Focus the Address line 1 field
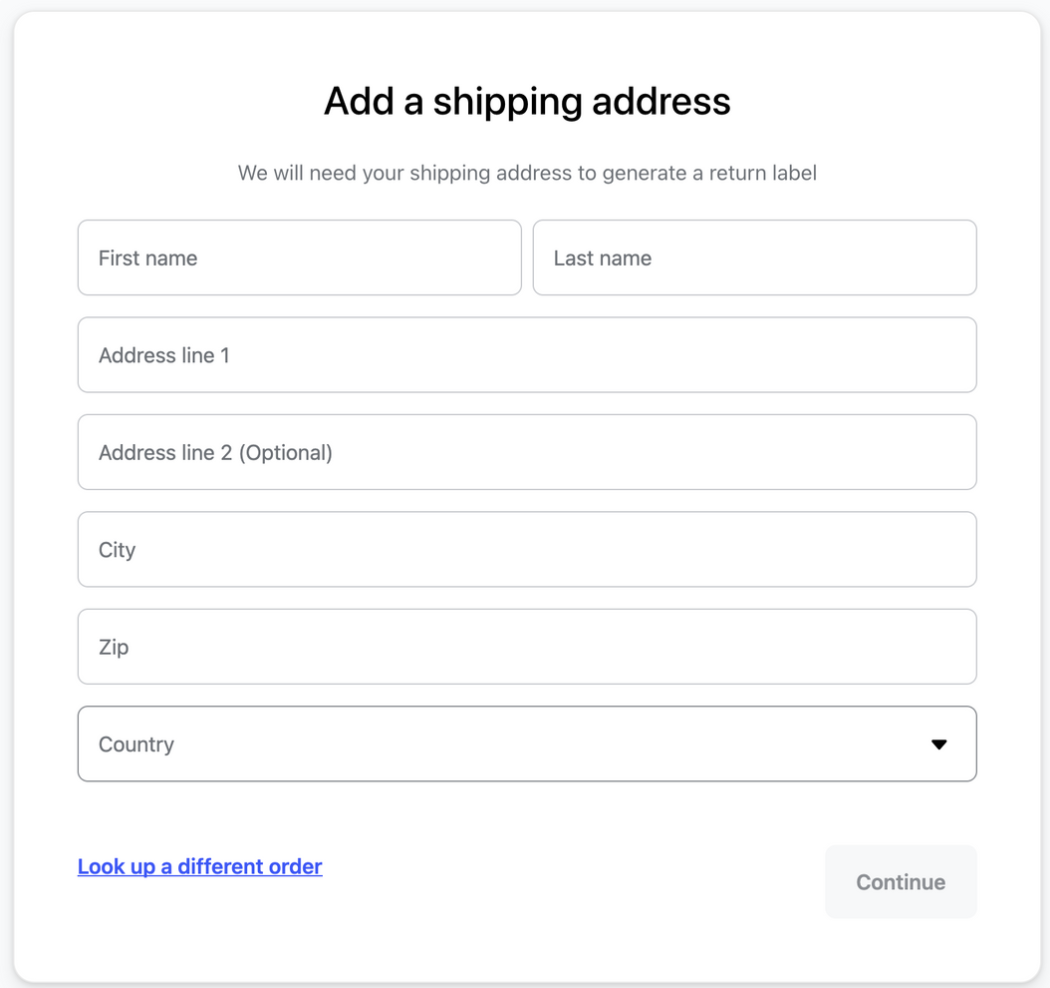Image resolution: width=1050 pixels, height=988 pixels. [x=527, y=355]
